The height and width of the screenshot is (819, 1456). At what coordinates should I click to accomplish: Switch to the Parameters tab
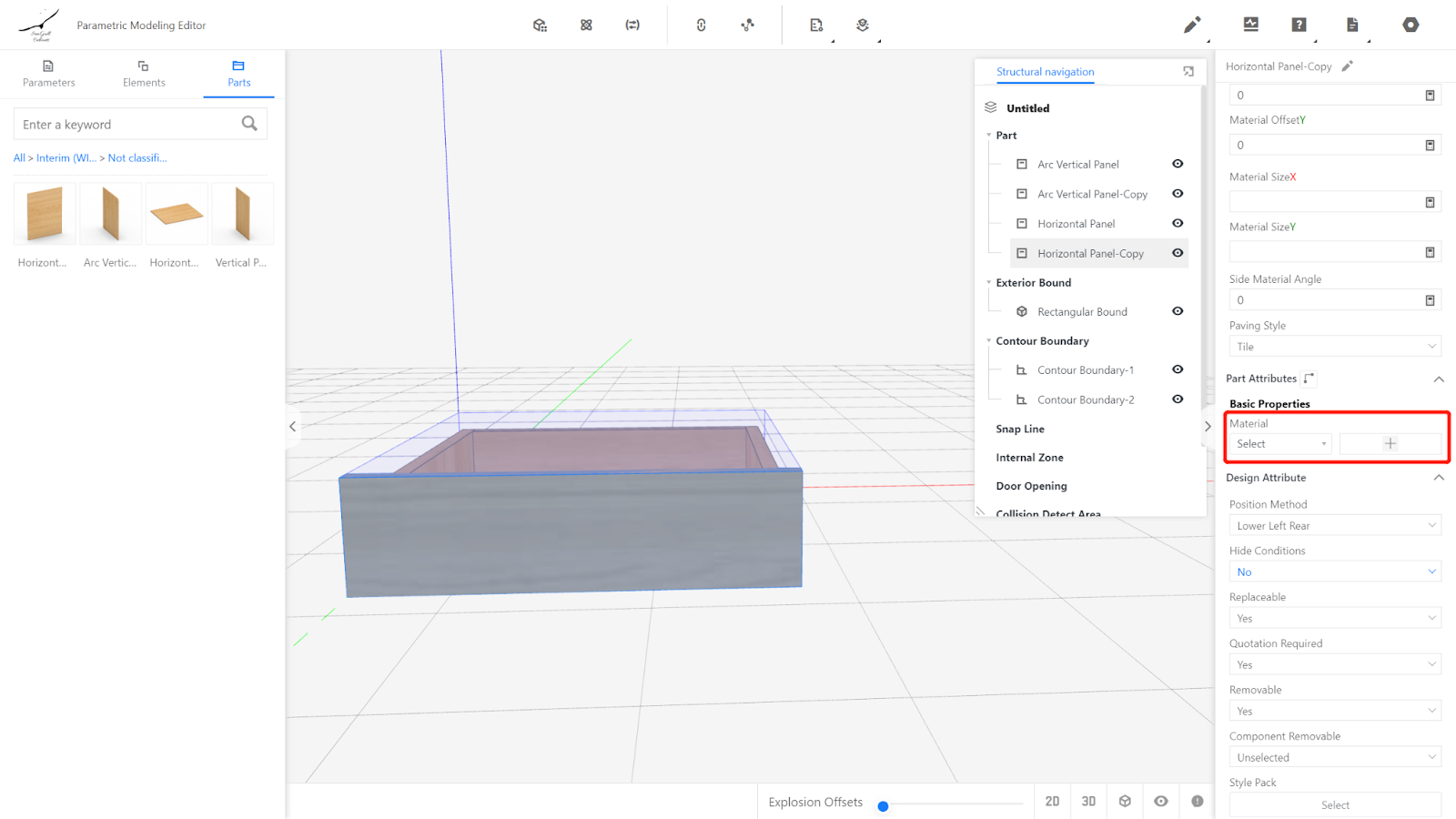49,74
